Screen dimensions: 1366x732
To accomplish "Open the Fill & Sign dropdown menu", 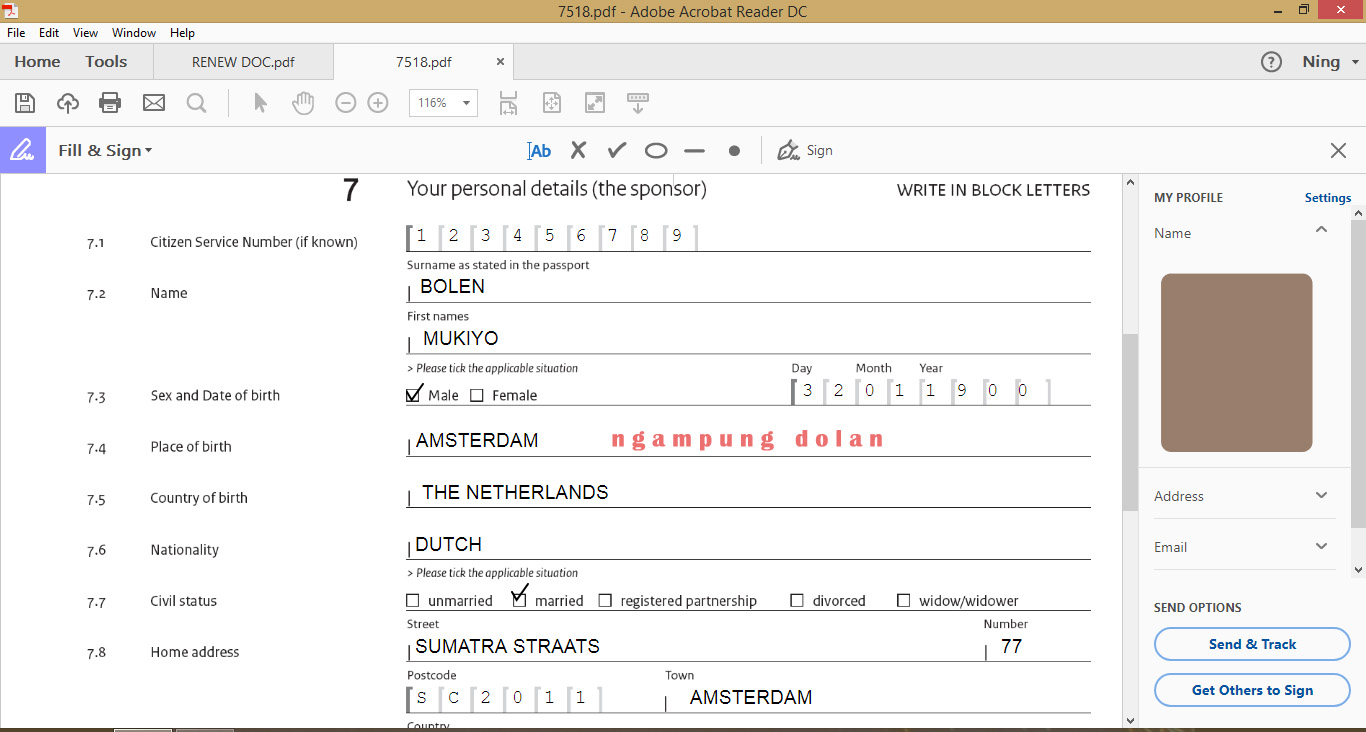I will [x=105, y=150].
